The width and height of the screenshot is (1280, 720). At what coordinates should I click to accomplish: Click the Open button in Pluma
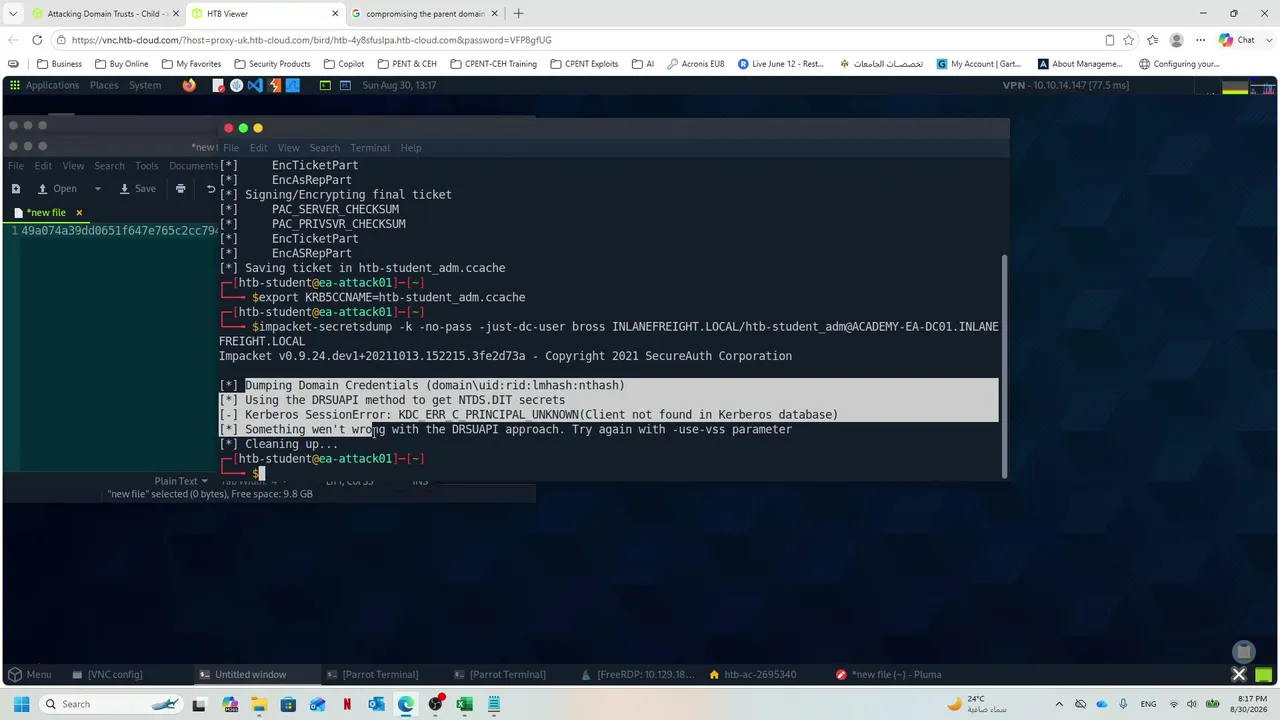click(58, 189)
